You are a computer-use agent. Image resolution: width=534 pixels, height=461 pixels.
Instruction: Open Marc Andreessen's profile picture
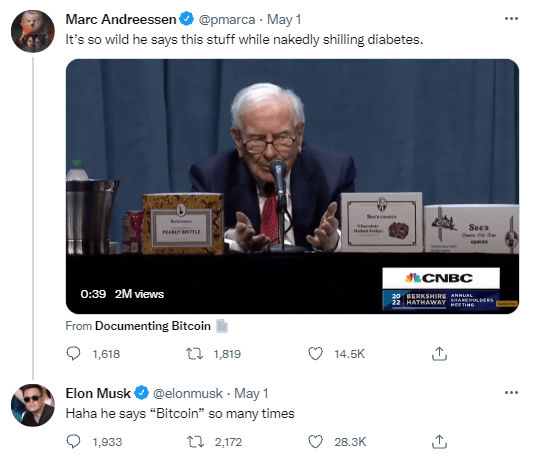[x=33, y=31]
